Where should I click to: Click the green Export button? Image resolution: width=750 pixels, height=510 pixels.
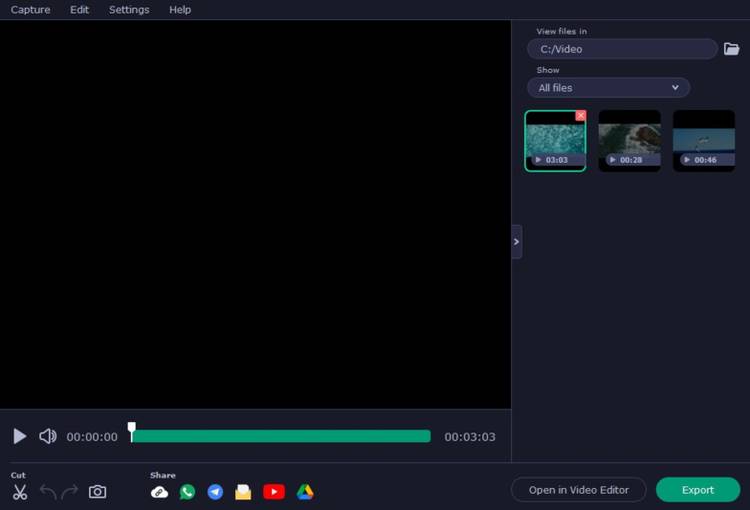pos(698,490)
